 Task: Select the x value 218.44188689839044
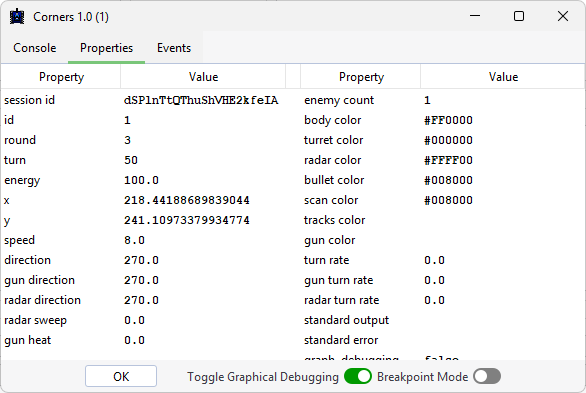(187, 200)
